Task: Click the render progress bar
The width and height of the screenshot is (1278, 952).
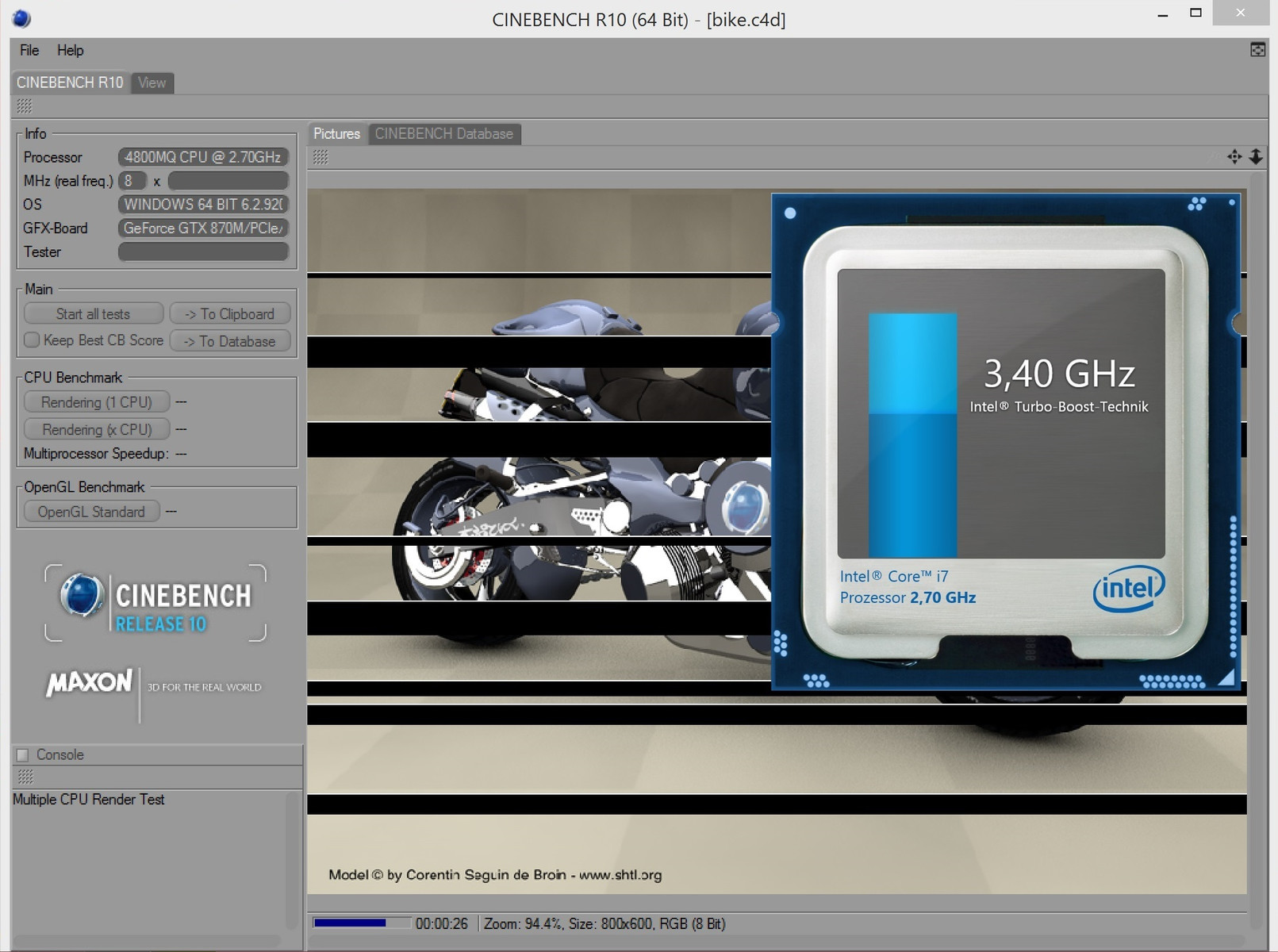Action: (x=362, y=923)
